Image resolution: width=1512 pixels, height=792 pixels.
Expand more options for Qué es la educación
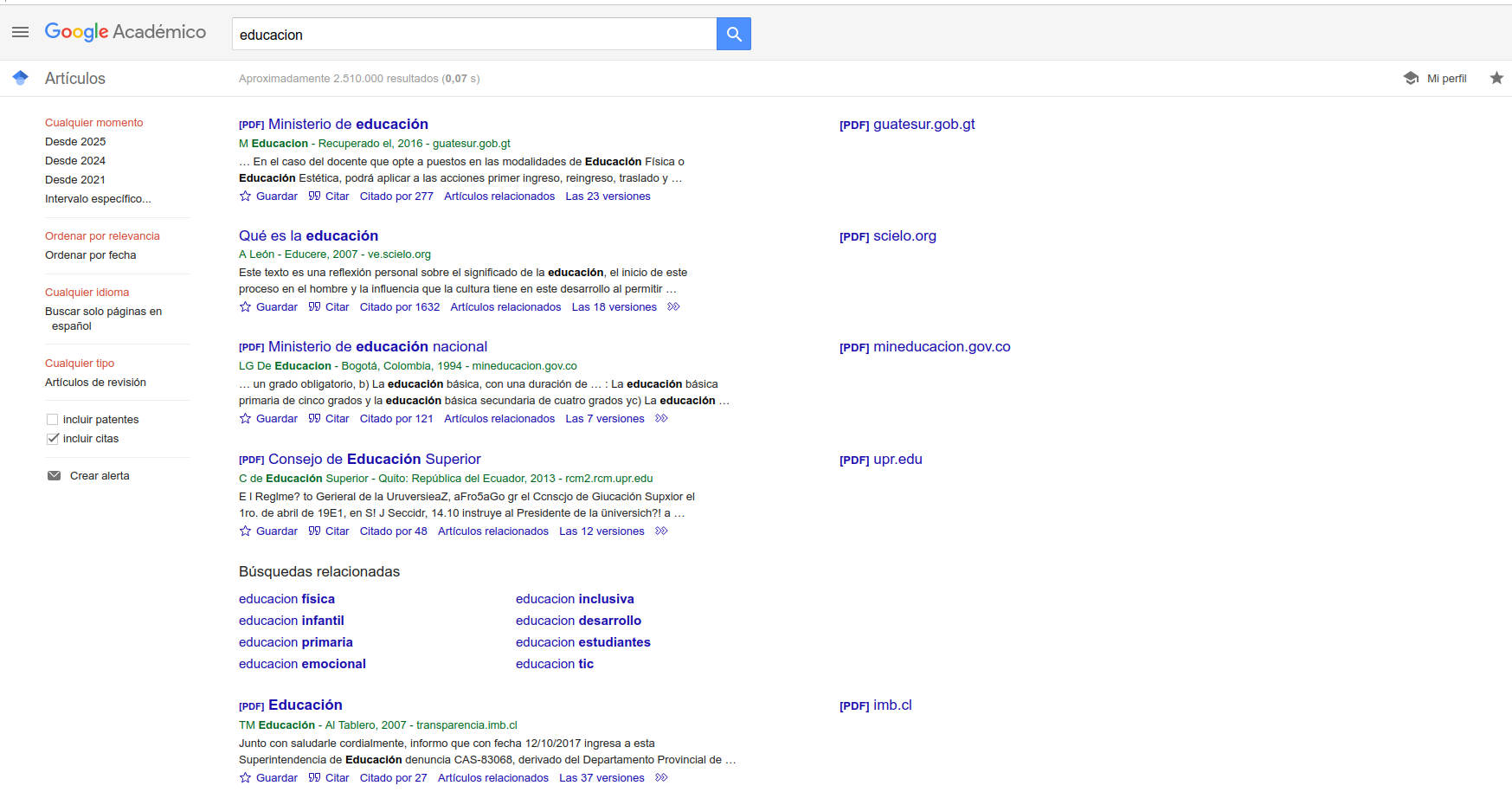coord(673,307)
